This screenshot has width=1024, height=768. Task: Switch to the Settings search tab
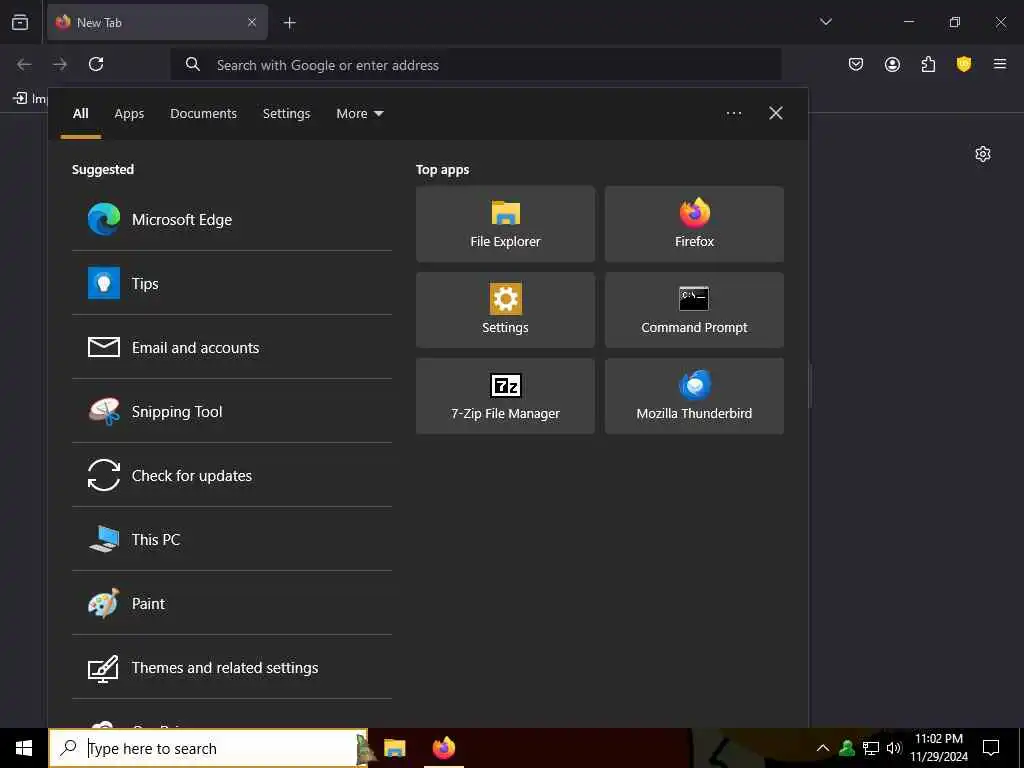(x=287, y=114)
